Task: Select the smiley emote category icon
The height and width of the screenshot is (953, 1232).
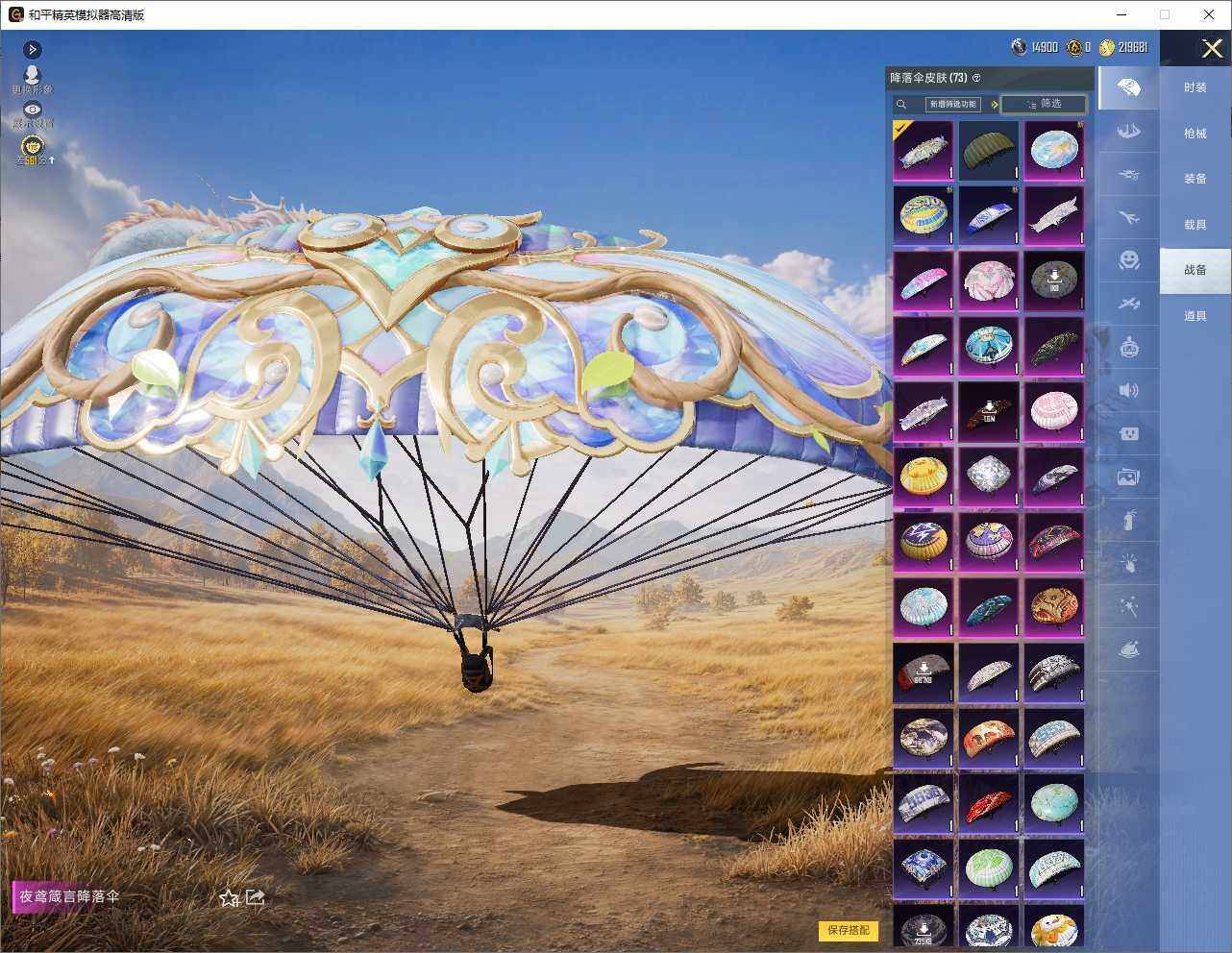Action: pyautogui.click(x=1129, y=260)
